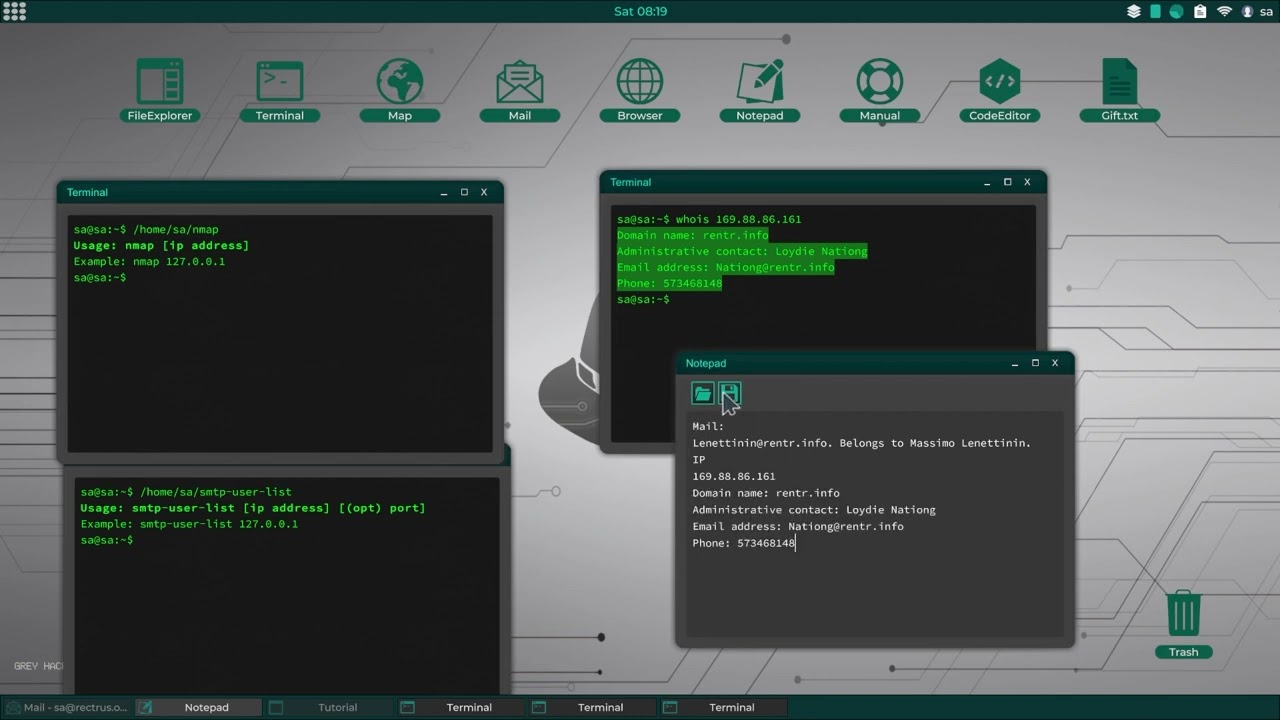1280x720 pixels.
Task: Click the open-file folder icon in Notepad
Action: 703,393
